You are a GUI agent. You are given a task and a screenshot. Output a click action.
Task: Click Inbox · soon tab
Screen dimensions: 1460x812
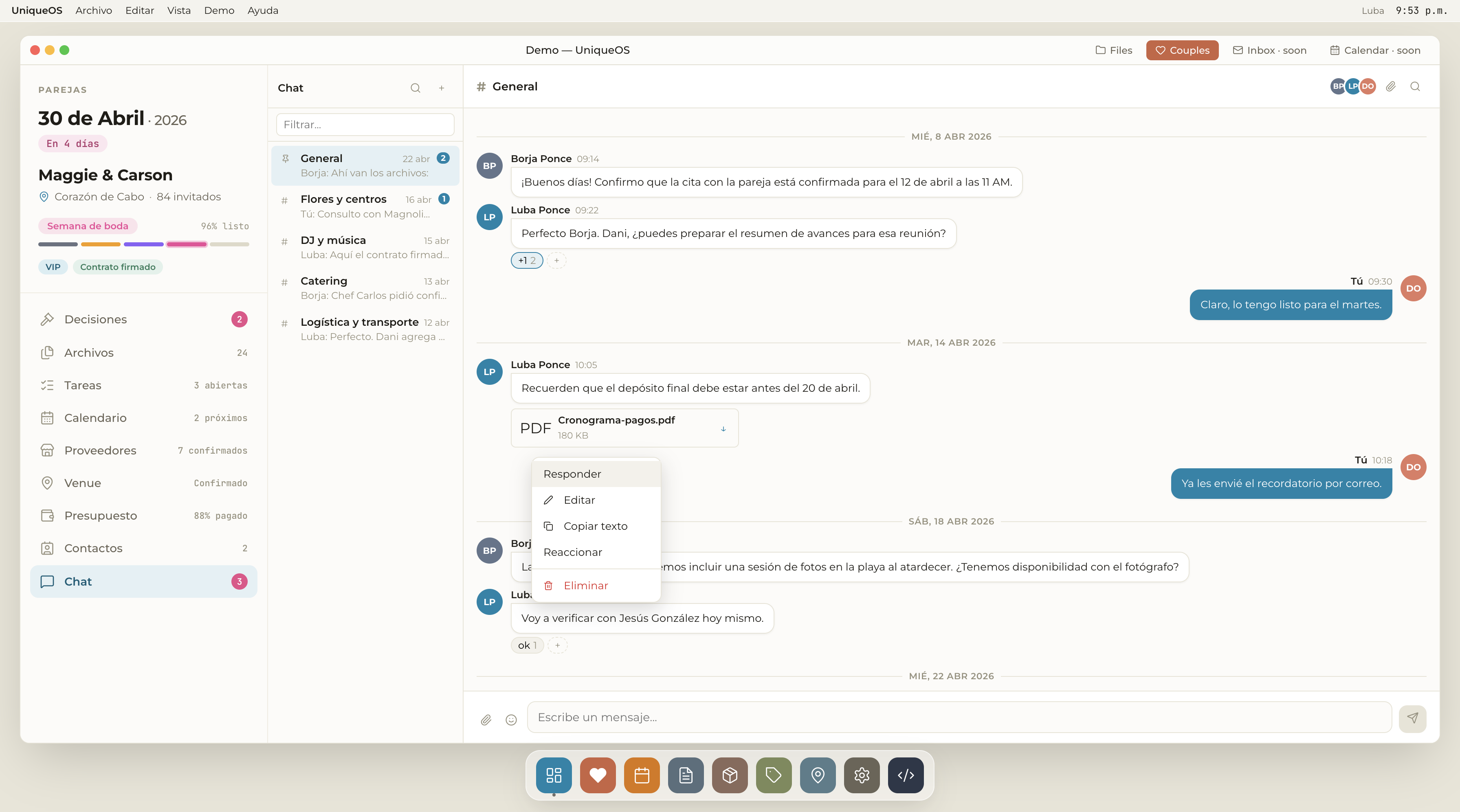click(x=1270, y=50)
